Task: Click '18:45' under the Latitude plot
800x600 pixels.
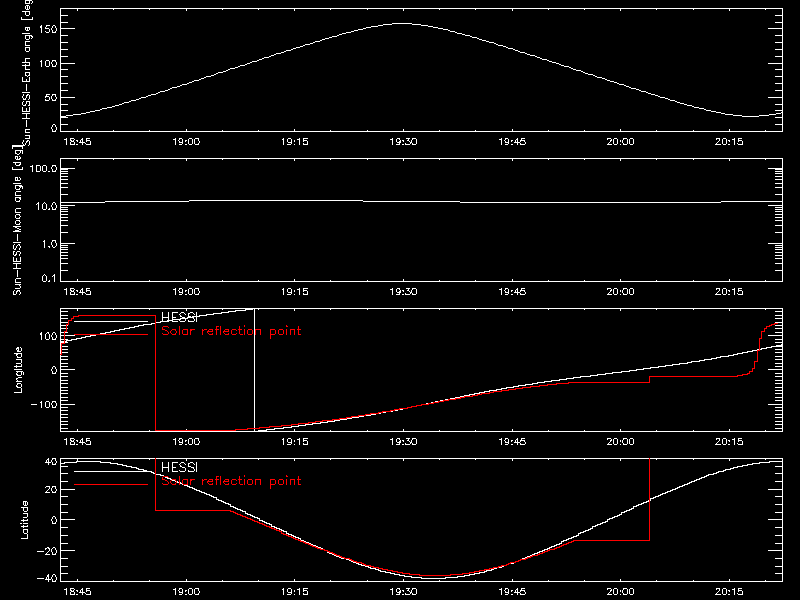Action: (x=77, y=592)
